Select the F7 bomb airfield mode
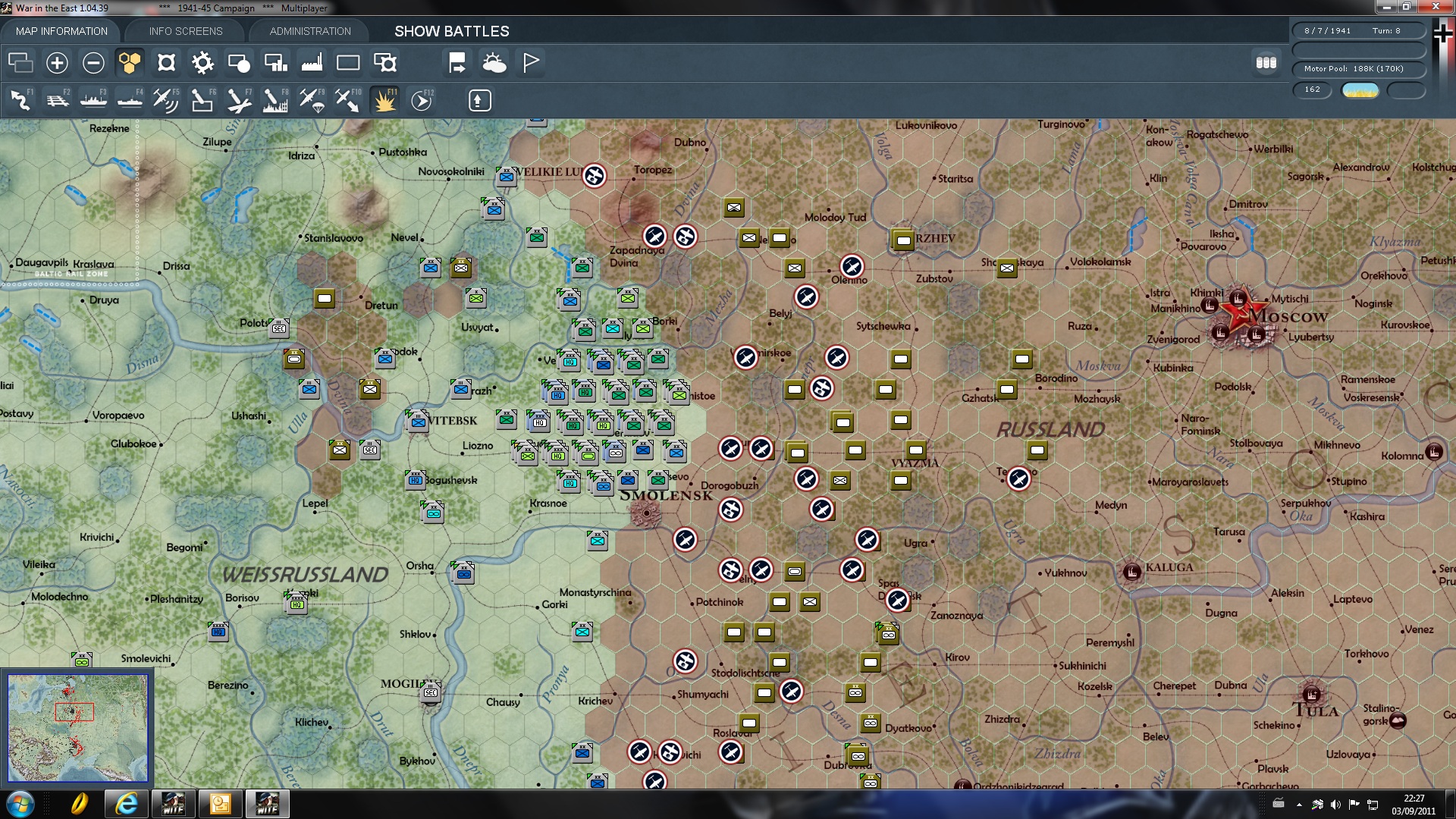The width and height of the screenshot is (1456, 819). pyautogui.click(x=239, y=100)
